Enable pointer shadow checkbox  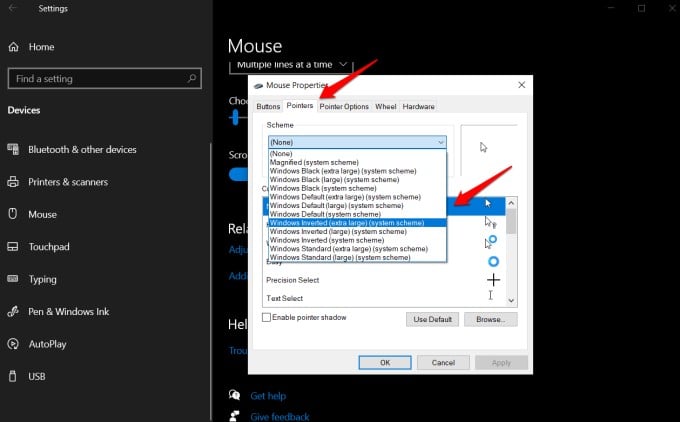coord(267,317)
